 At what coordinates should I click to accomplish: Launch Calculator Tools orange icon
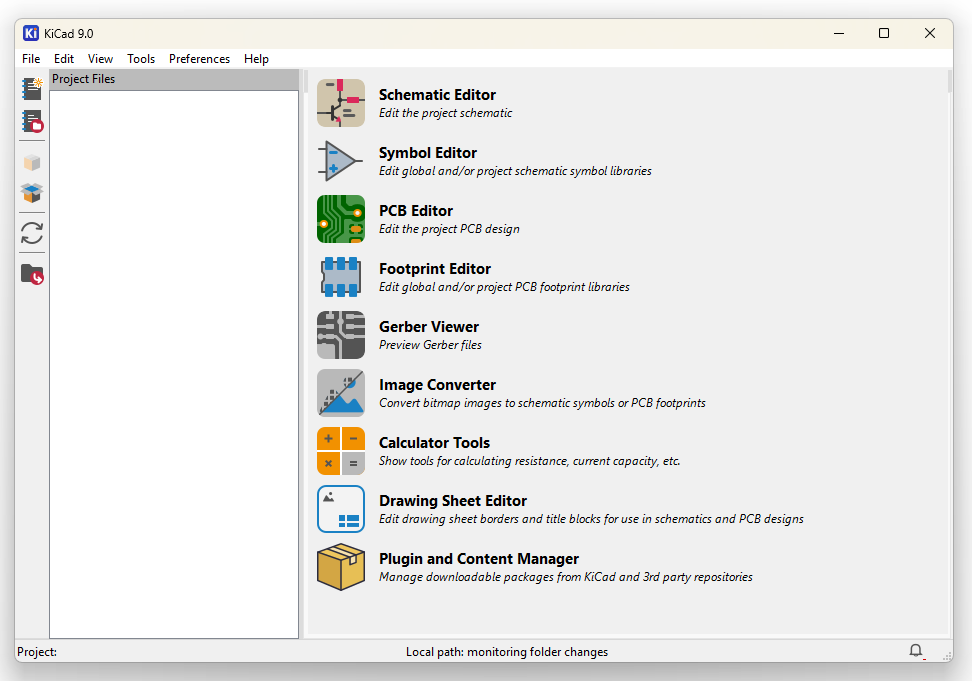tap(341, 451)
